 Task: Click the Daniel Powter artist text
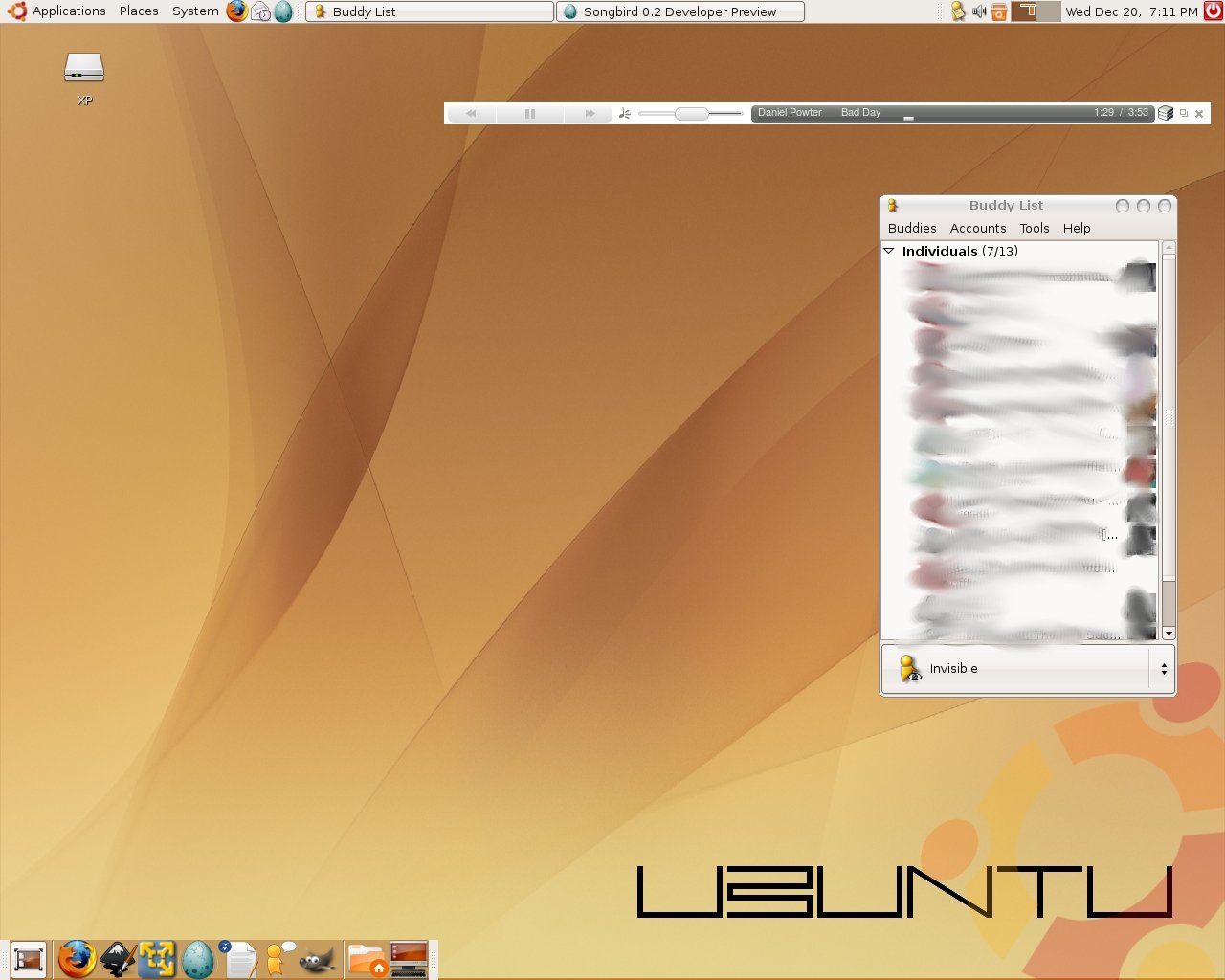point(790,112)
